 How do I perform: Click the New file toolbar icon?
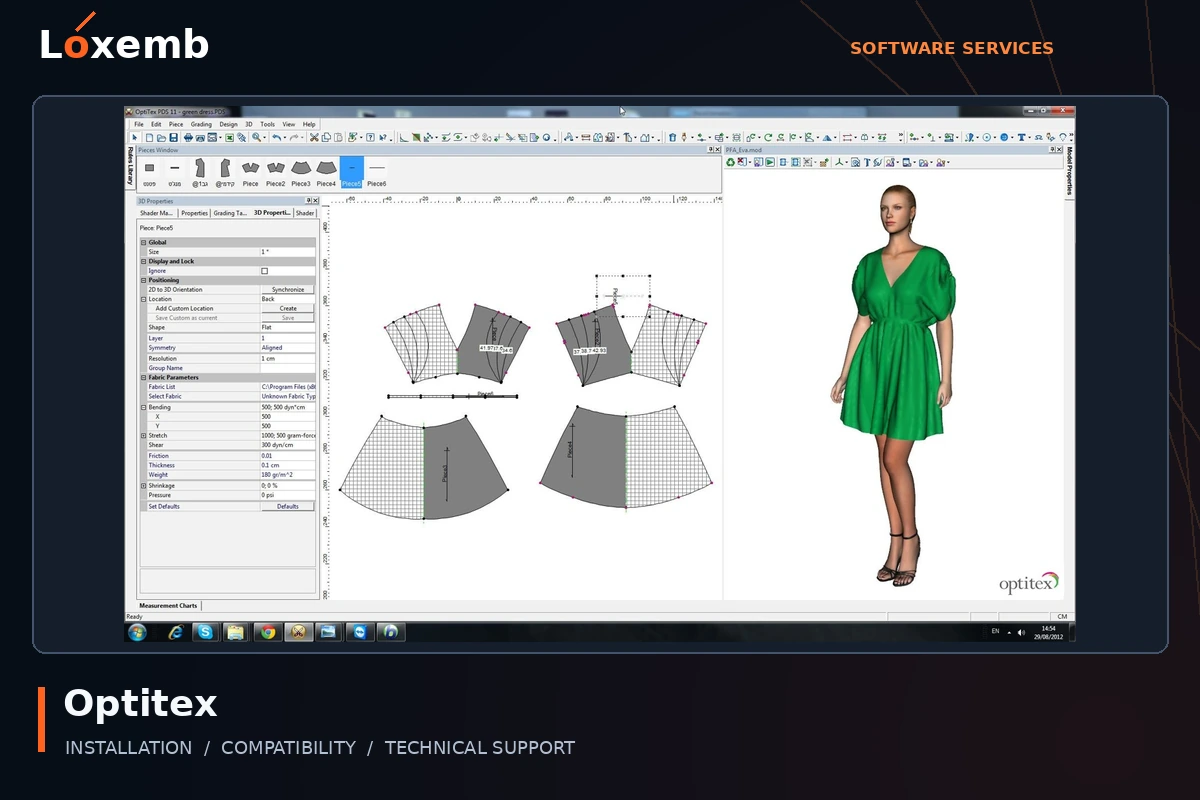click(x=149, y=137)
